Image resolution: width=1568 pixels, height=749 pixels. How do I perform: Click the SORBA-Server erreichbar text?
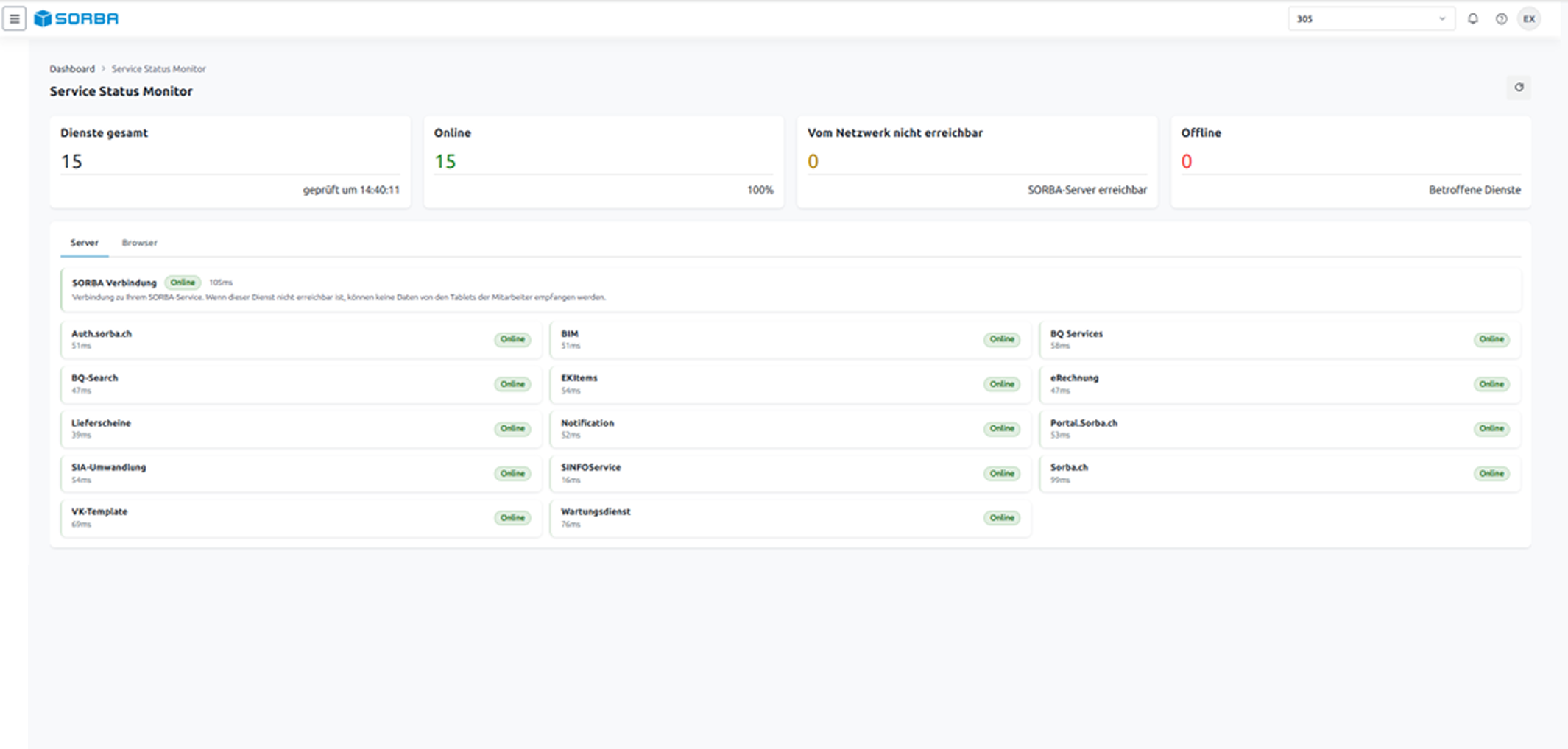(1087, 190)
